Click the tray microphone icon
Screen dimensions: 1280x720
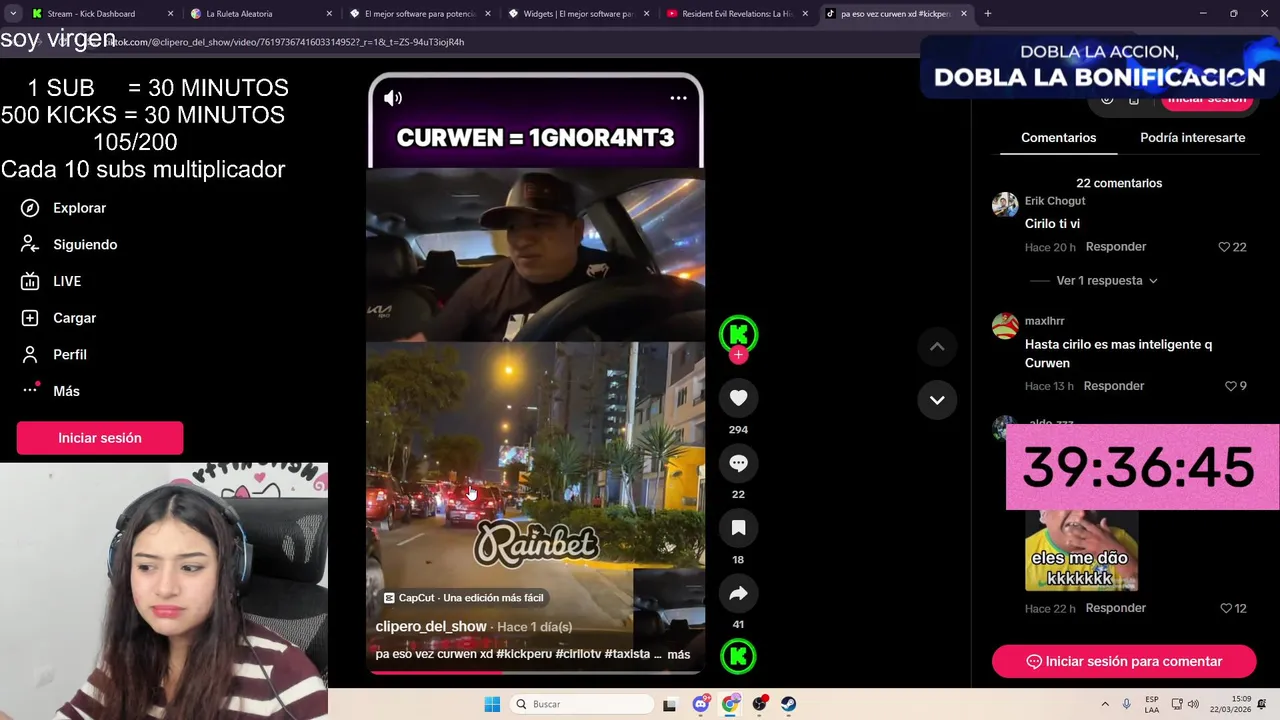tap(1125, 704)
